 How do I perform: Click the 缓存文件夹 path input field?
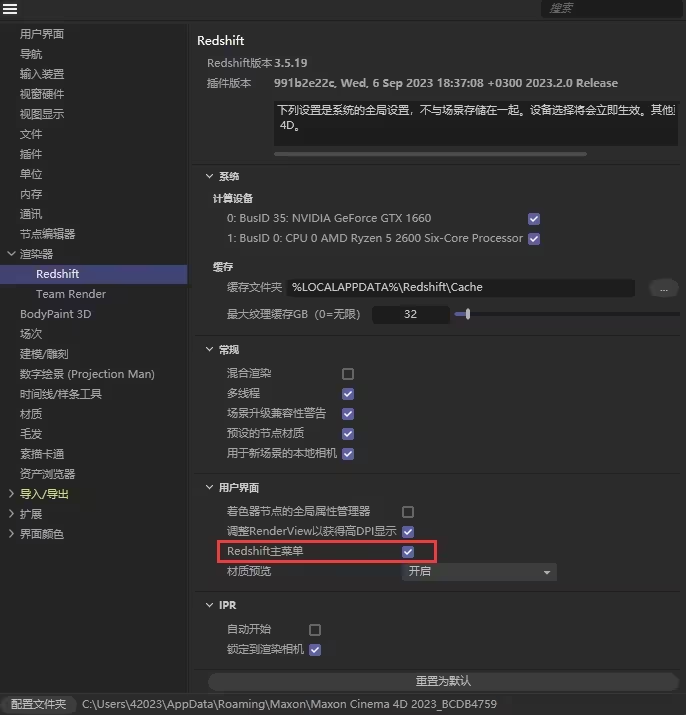click(x=460, y=288)
